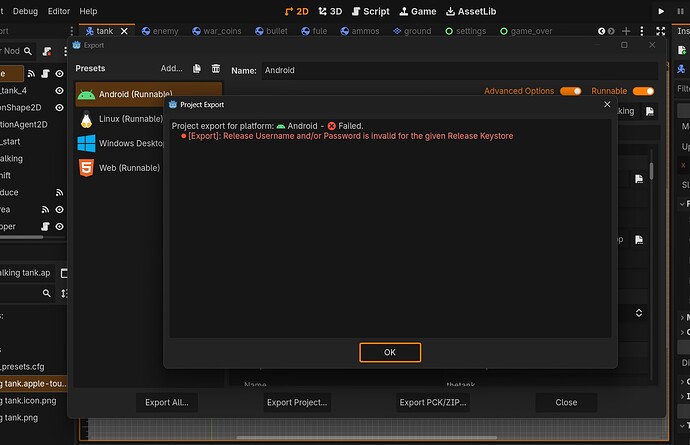Open the Add... preset dropdown

172,68
